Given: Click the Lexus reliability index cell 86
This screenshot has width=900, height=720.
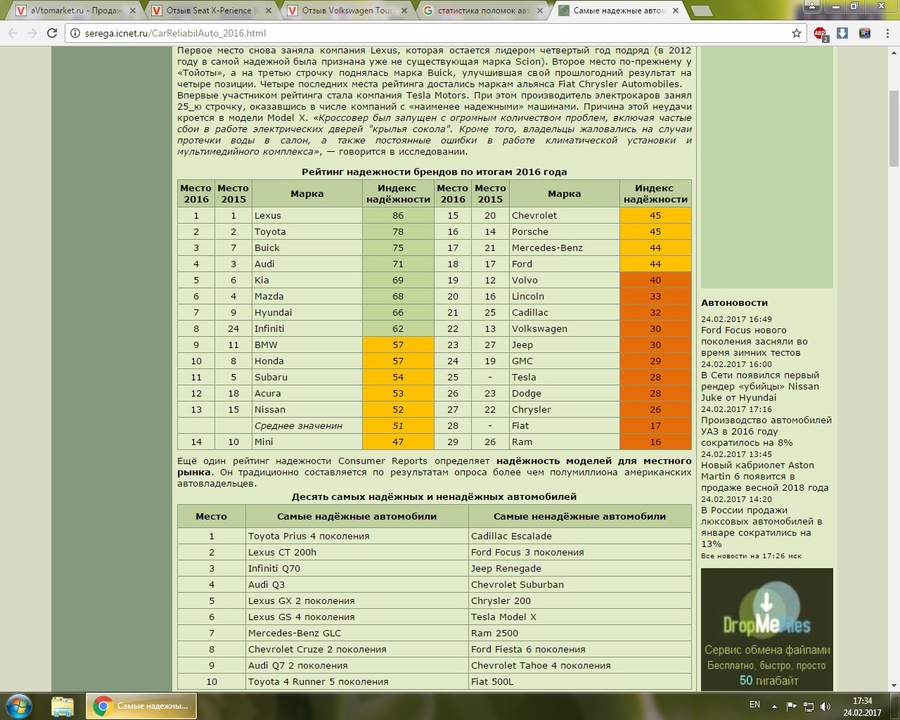Looking at the screenshot, I should pos(398,215).
